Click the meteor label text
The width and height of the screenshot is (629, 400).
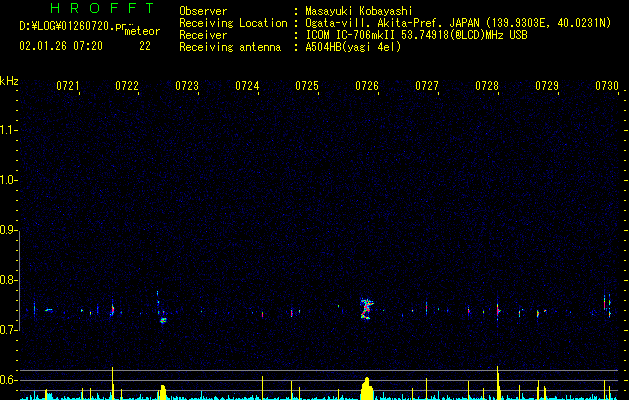coord(142,31)
